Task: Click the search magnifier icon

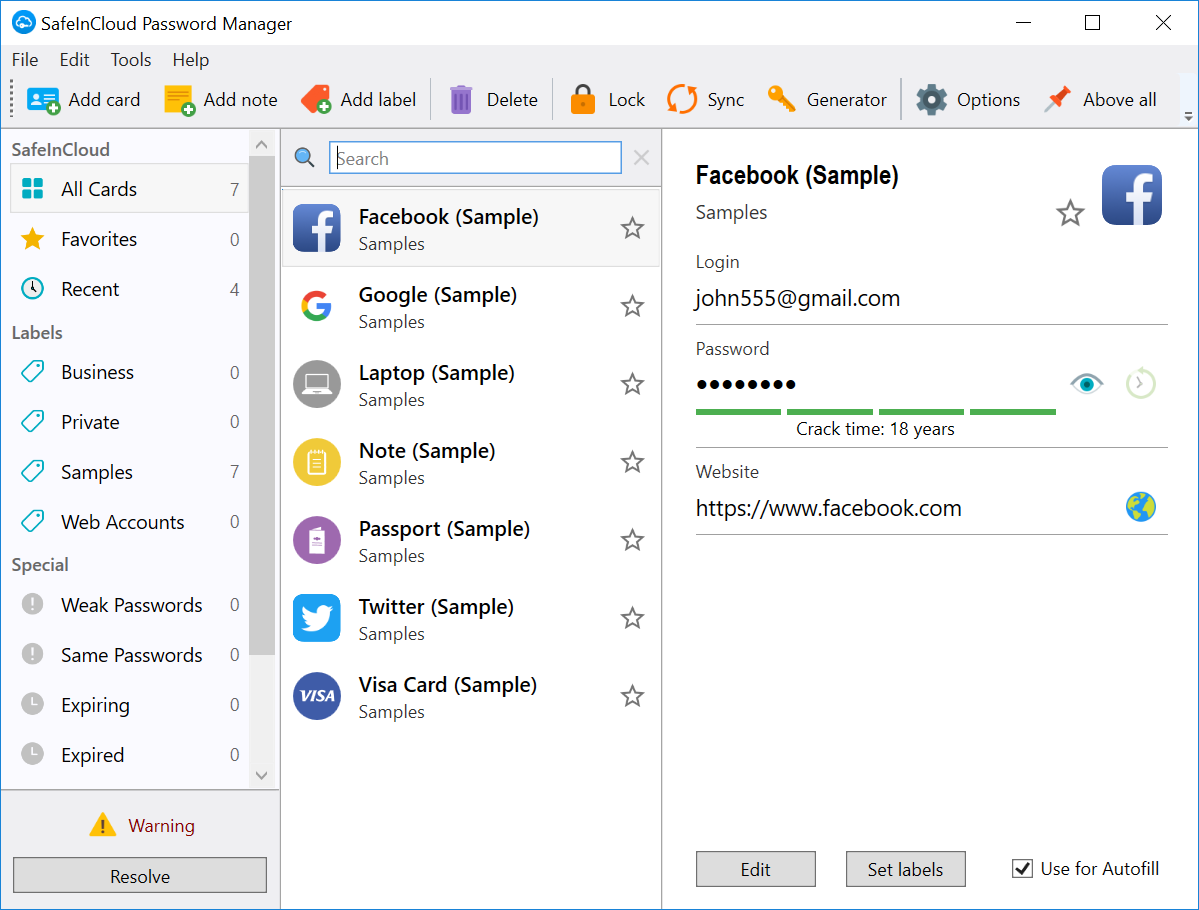Action: (304, 158)
